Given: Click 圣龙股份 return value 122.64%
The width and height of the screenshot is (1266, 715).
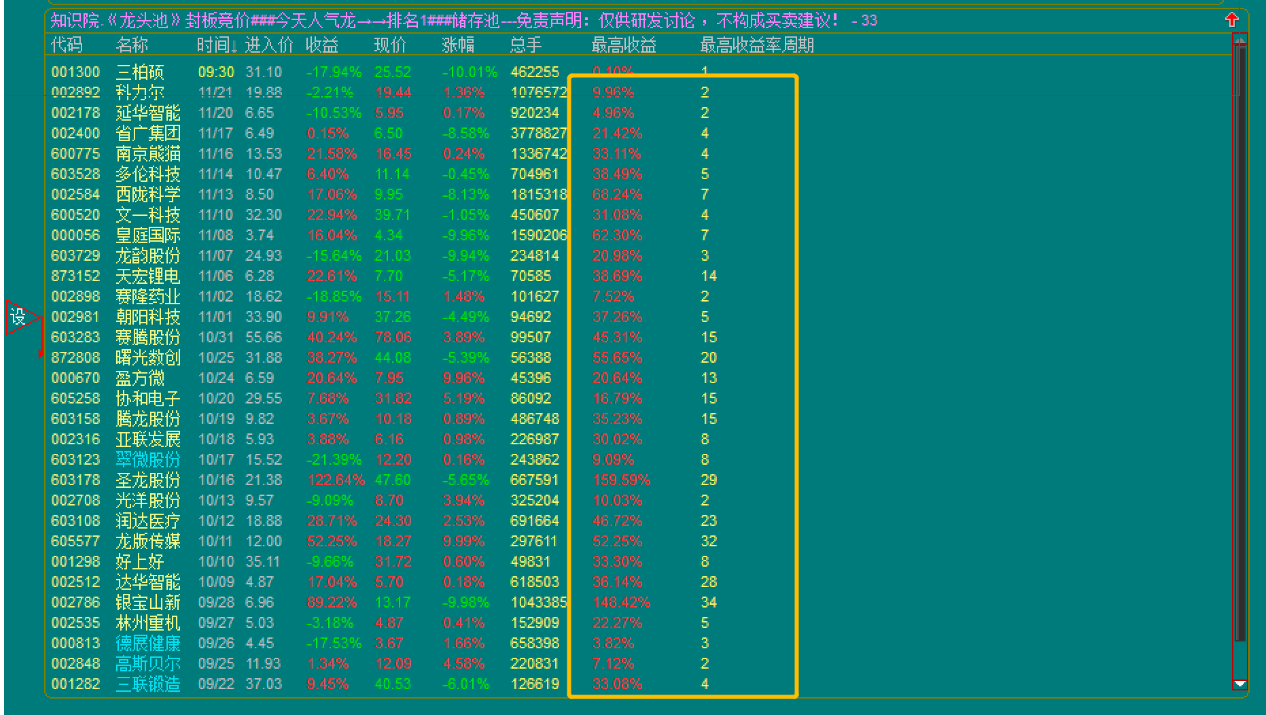Looking at the screenshot, I should [x=334, y=480].
